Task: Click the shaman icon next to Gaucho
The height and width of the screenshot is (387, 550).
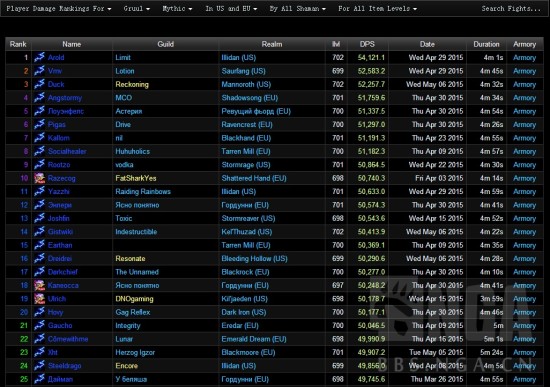Action: tap(40, 325)
